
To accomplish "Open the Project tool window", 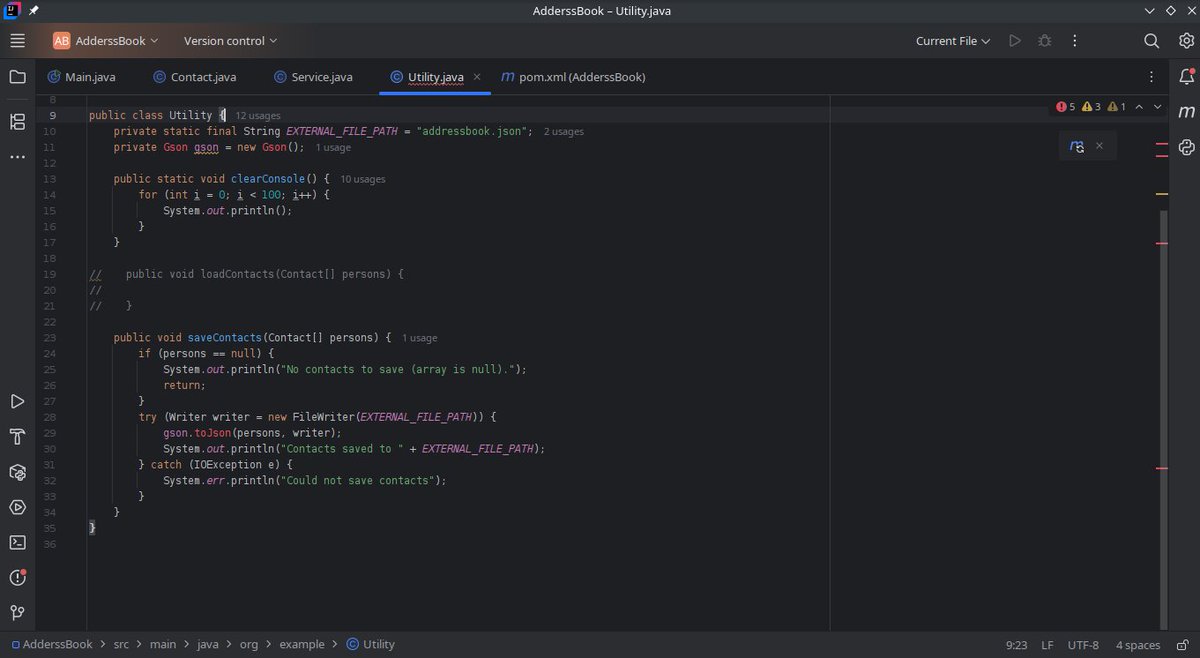I will pos(17,77).
